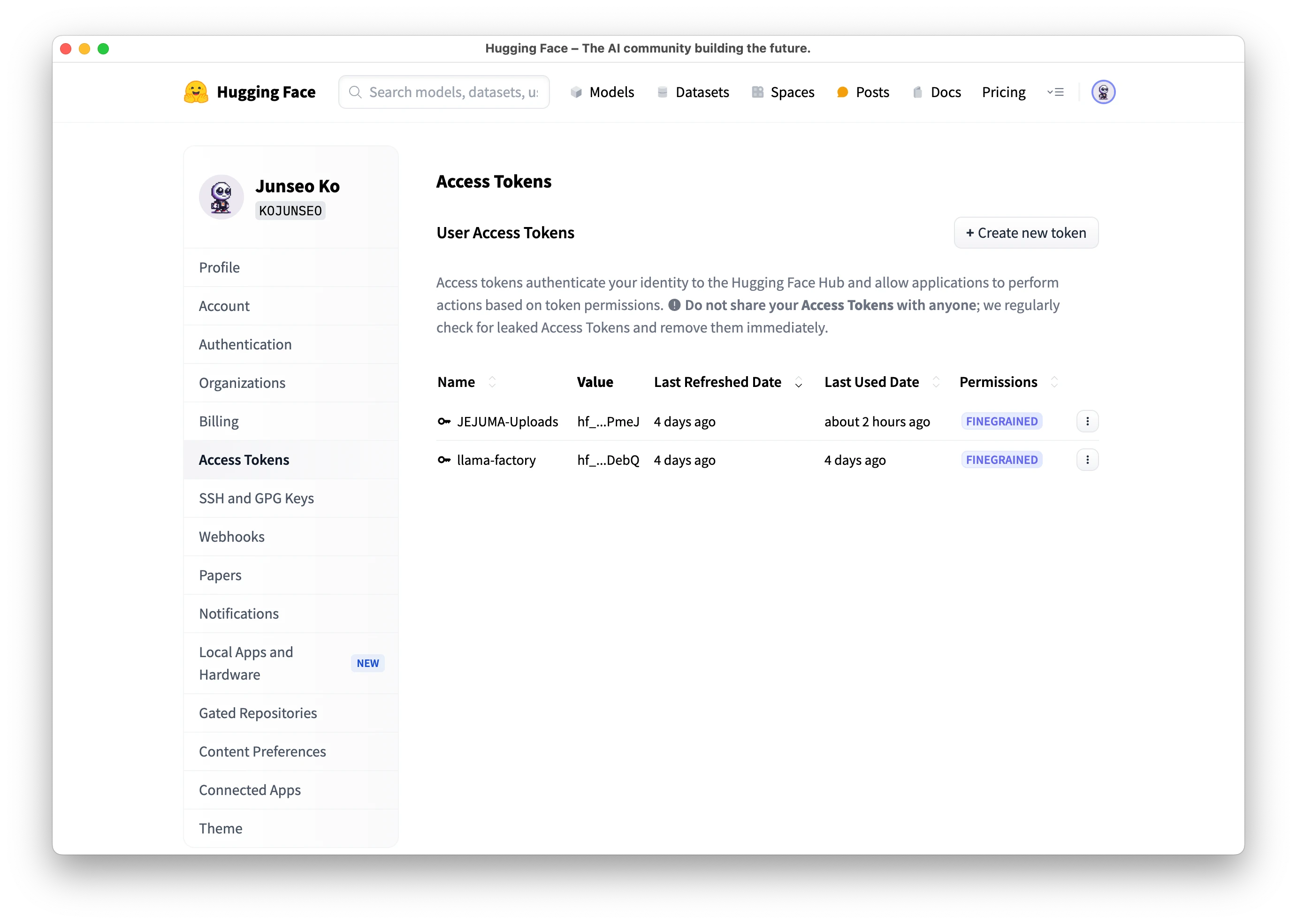
Task: Click the llama-factory token name
Action: [496, 460]
